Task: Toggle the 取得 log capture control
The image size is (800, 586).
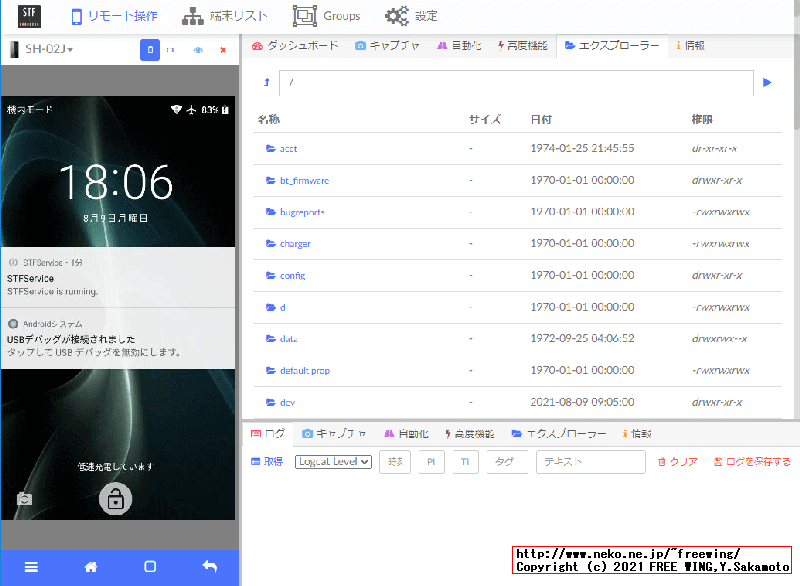Action: [271, 462]
